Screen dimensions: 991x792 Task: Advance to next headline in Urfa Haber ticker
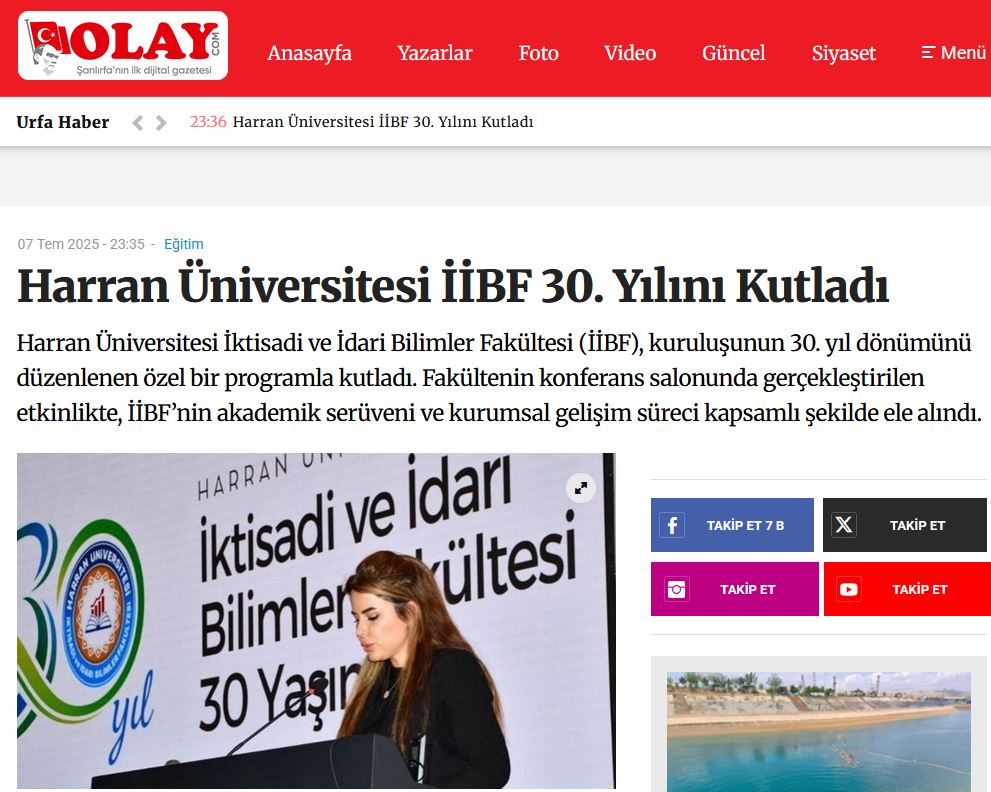point(161,123)
